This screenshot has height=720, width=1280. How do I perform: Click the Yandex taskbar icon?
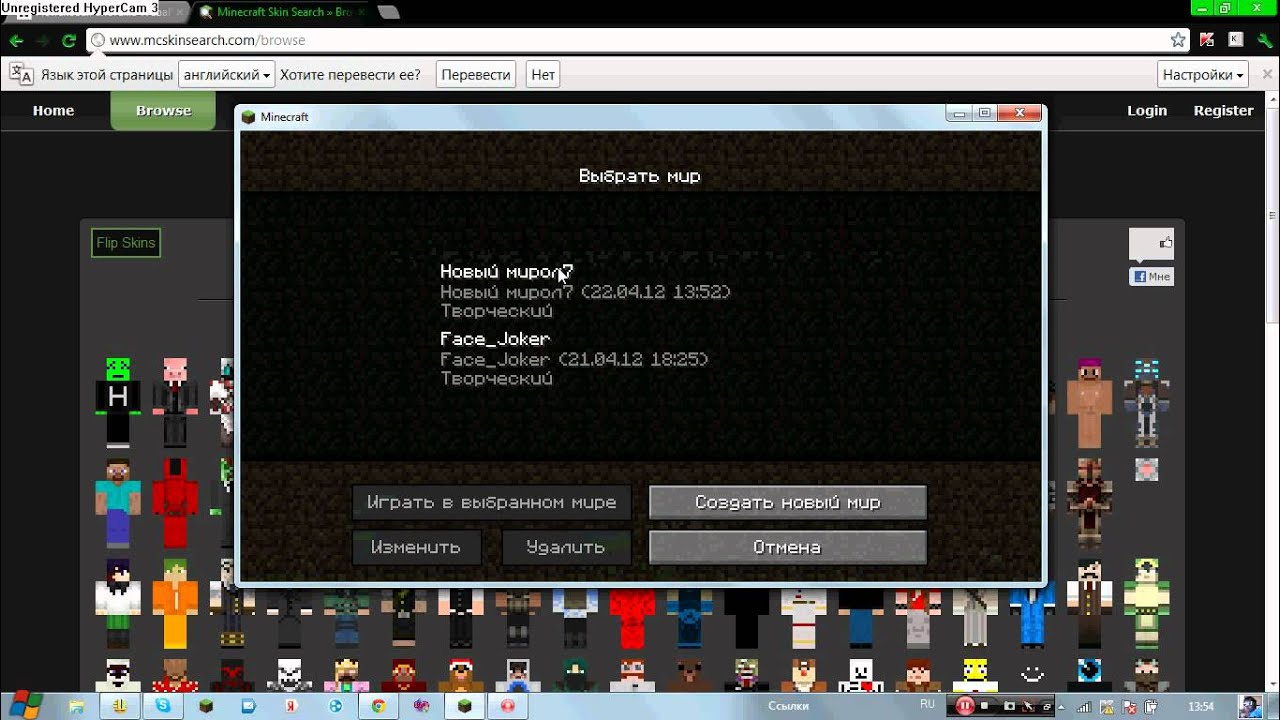[x=292, y=706]
